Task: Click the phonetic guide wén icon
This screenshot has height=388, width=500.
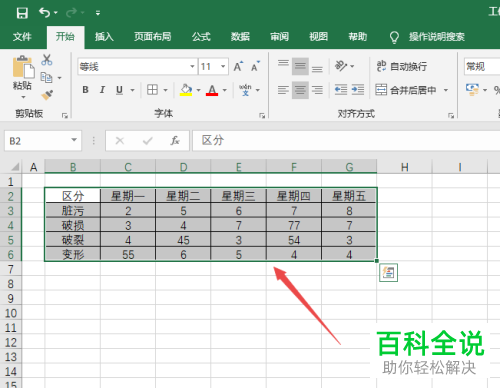Action: [x=245, y=90]
